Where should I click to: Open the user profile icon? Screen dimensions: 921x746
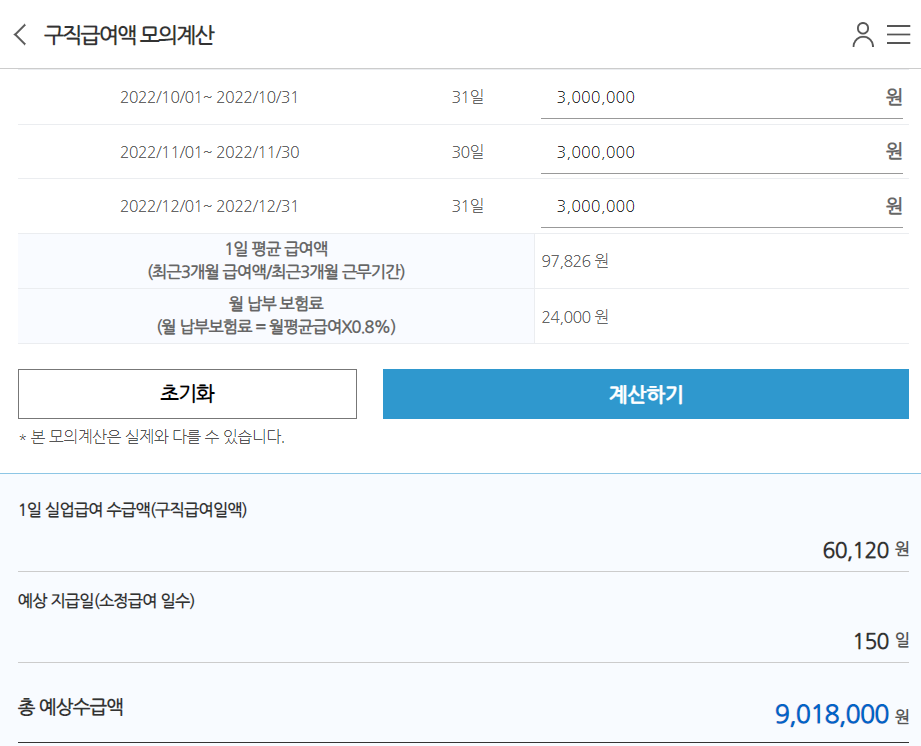pyautogui.click(x=861, y=31)
